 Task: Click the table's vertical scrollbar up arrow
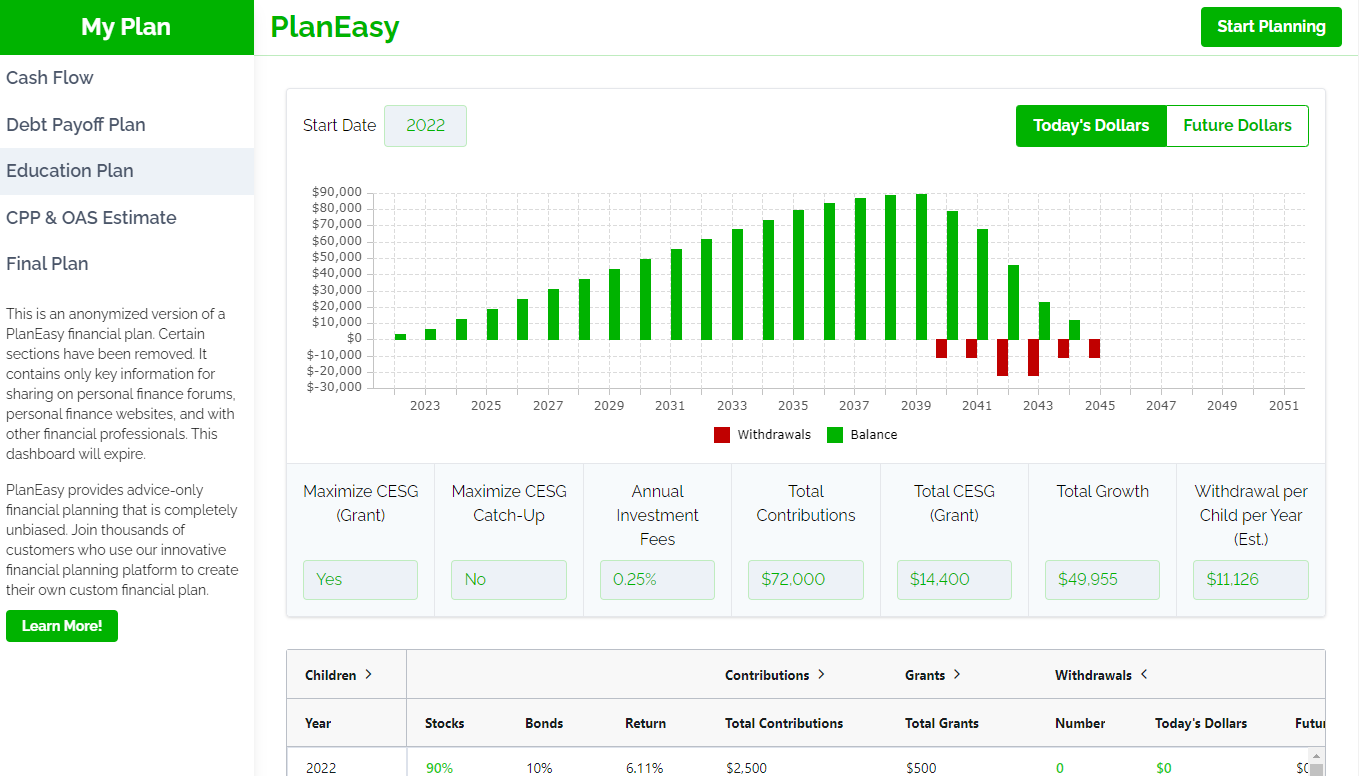pyautogui.click(x=1317, y=757)
